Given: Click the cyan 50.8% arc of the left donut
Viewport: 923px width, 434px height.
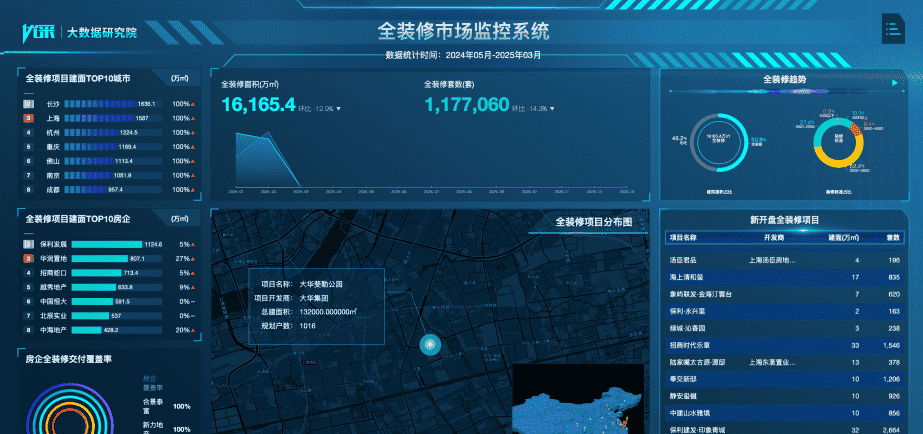Looking at the screenshot, I should (744, 142).
